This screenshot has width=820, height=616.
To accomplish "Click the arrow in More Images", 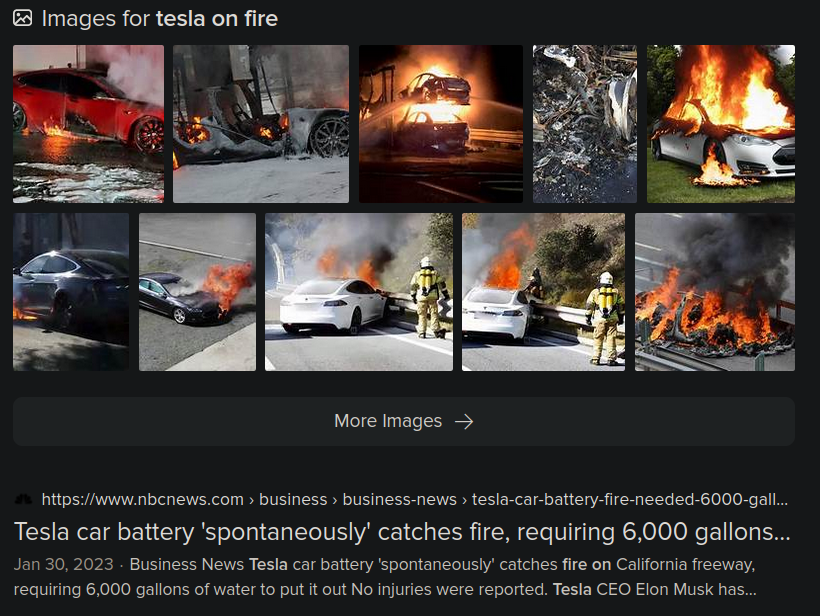I will [464, 421].
